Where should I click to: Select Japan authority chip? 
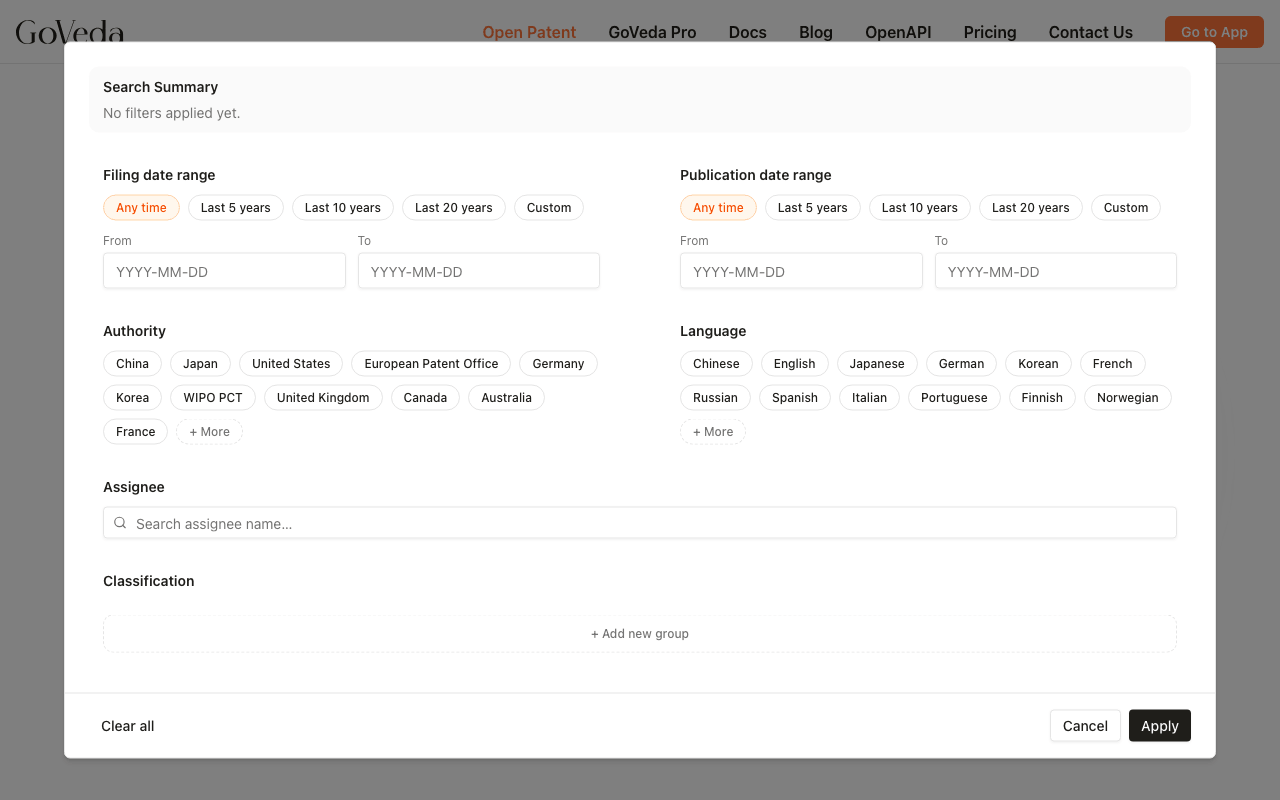coord(200,364)
